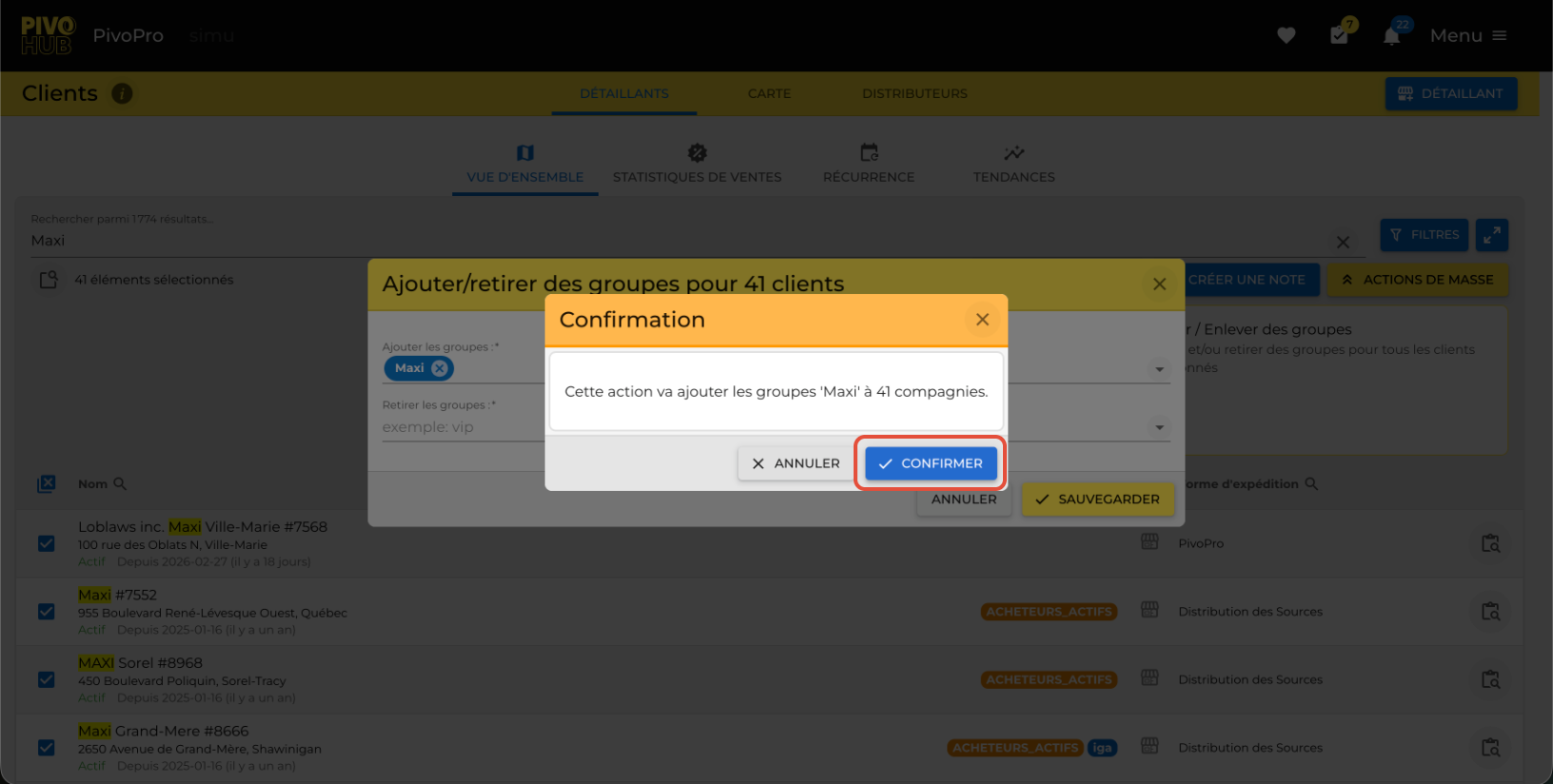Click the store icon beside PivoPro distributor
Viewport: 1553px width, 784px height.
click(x=1150, y=541)
